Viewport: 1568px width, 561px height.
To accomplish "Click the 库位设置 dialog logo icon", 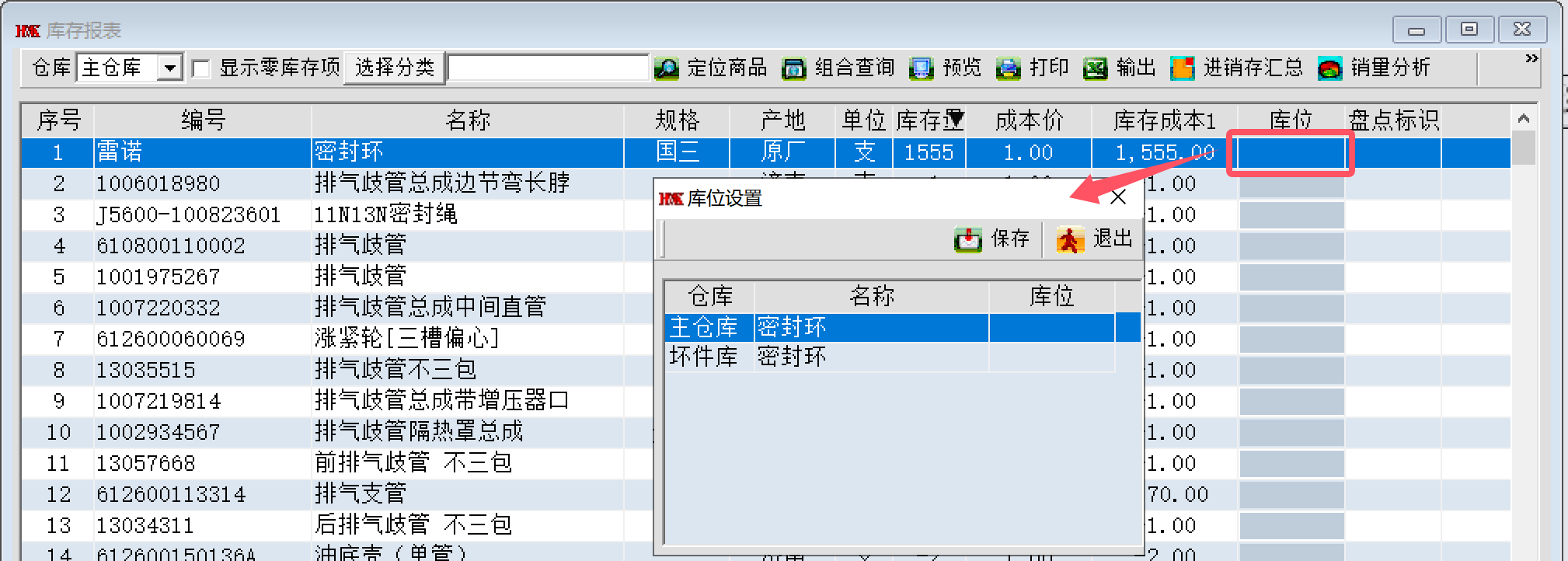I will click(x=670, y=199).
